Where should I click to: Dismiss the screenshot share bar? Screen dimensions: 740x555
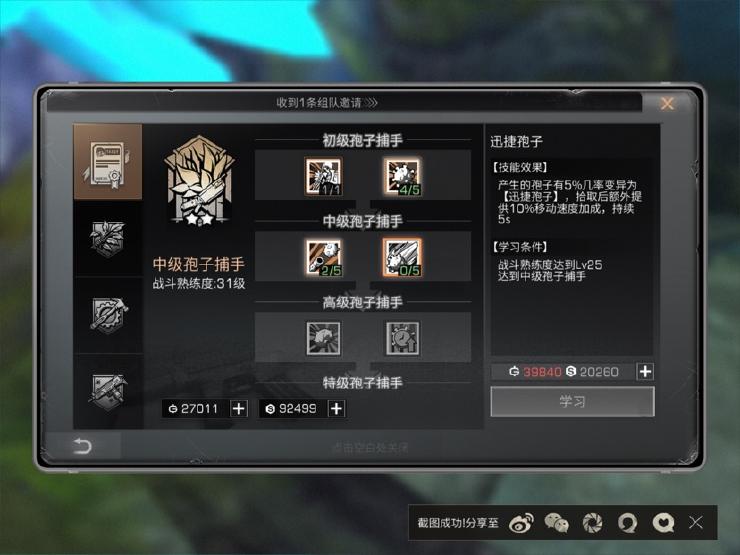click(x=696, y=522)
